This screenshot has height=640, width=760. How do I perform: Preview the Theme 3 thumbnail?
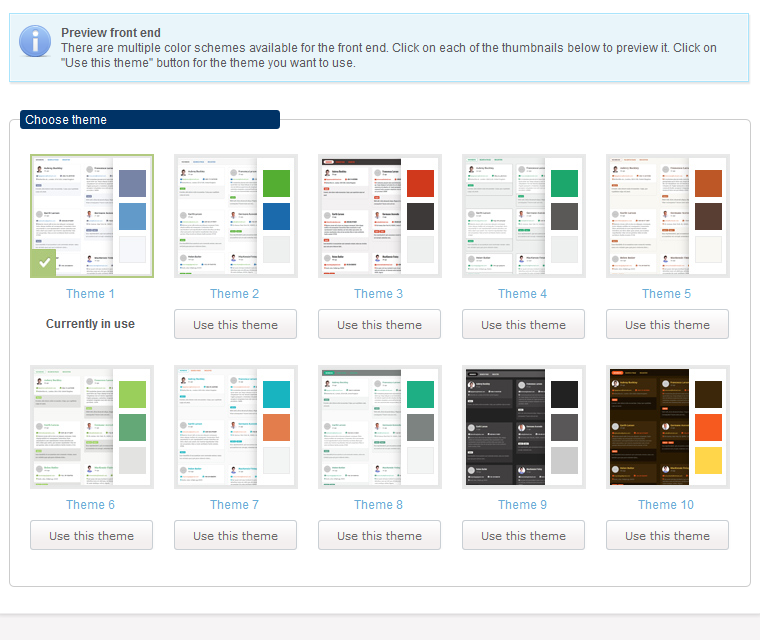380,216
